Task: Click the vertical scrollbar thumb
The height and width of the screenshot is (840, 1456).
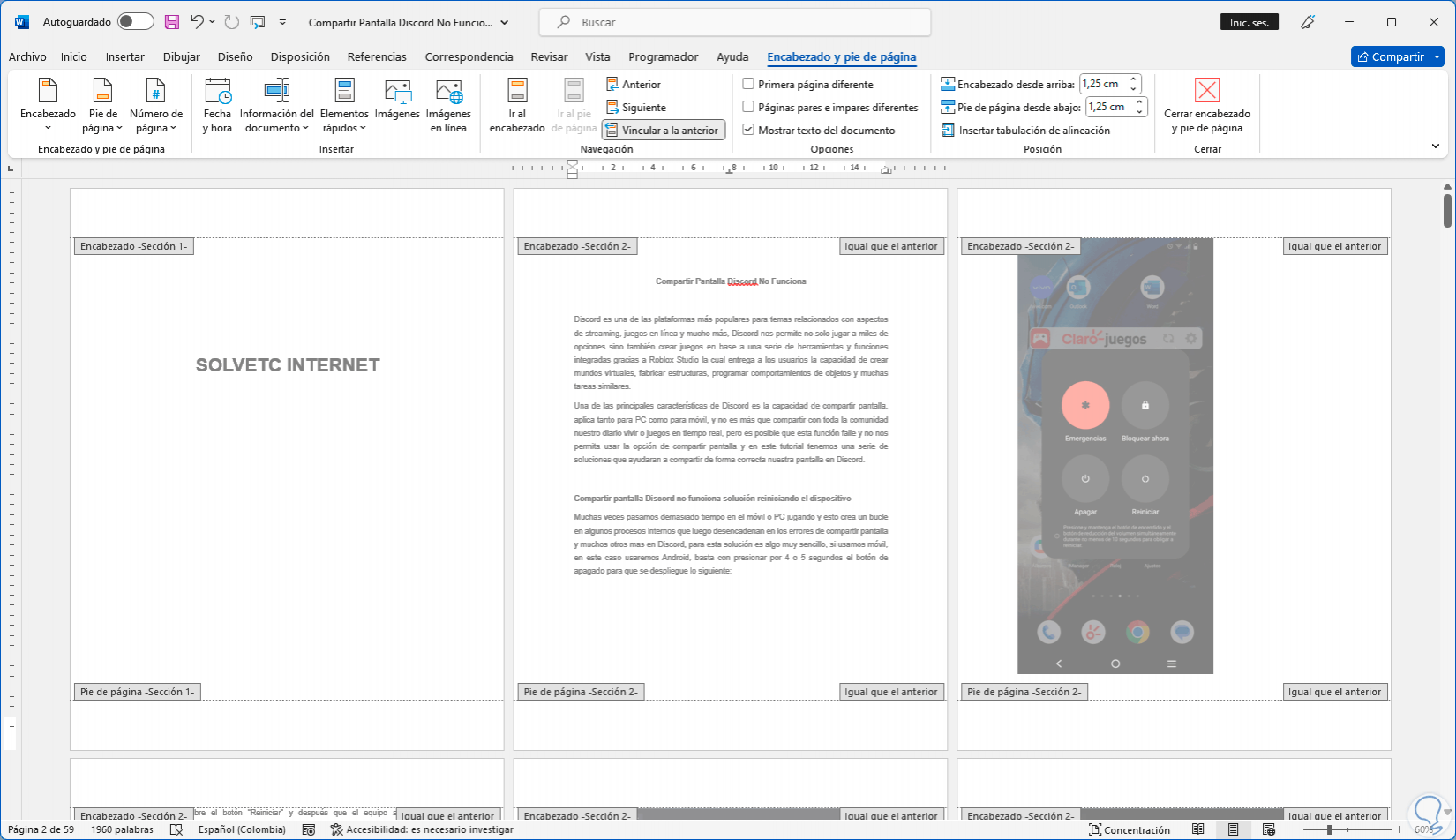Action: coord(1447,210)
